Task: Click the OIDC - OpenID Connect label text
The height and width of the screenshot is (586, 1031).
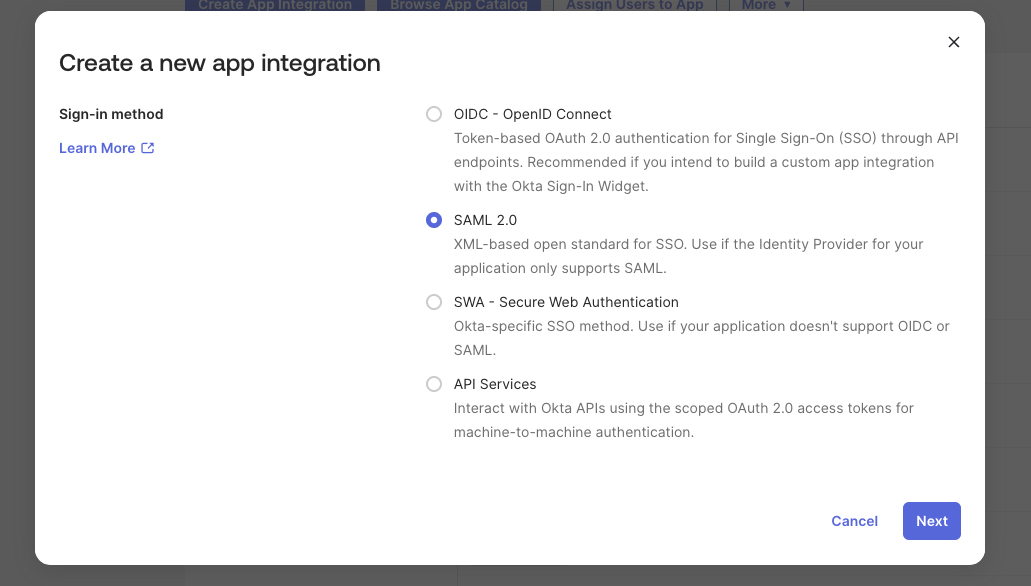Action: (533, 114)
